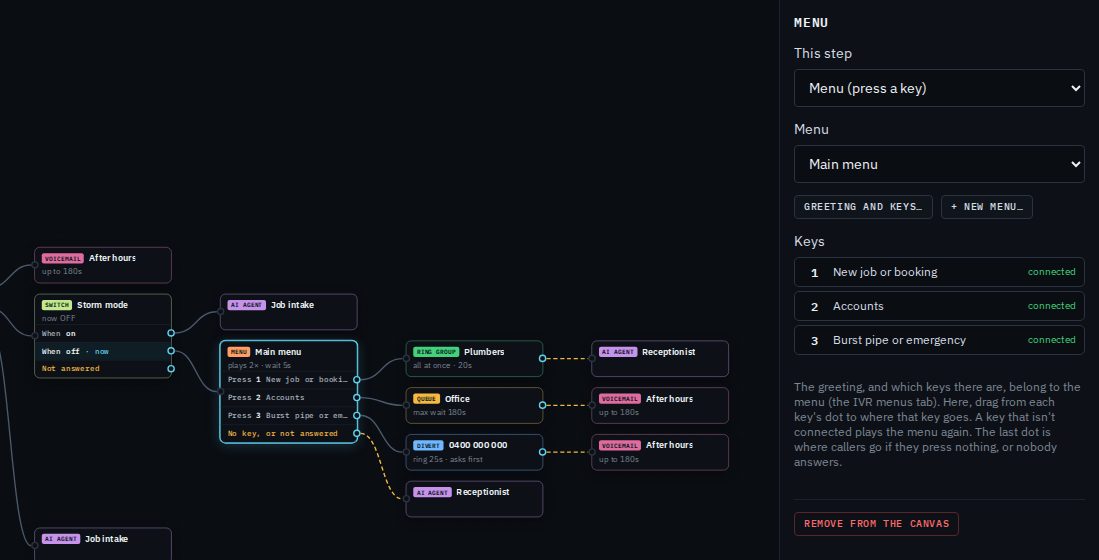
Task: Click the 'When off · now' row
Action: [x=102, y=351]
